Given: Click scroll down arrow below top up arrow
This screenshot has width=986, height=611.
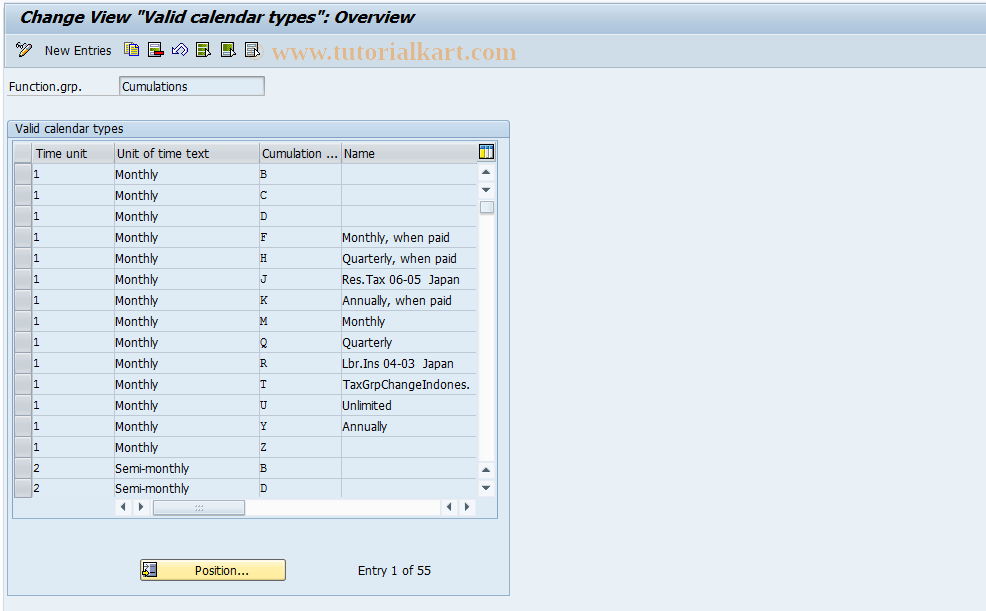Looking at the screenshot, I should pyautogui.click(x=486, y=189).
